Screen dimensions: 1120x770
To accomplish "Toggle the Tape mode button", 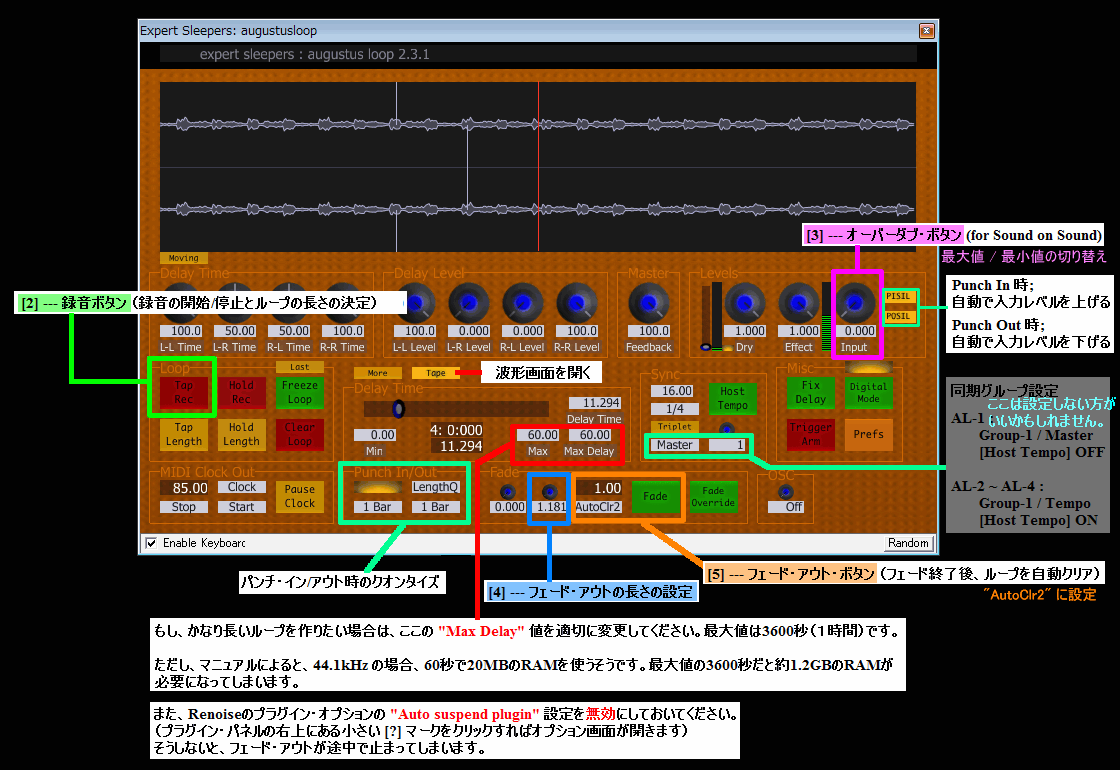I will tap(436, 373).
